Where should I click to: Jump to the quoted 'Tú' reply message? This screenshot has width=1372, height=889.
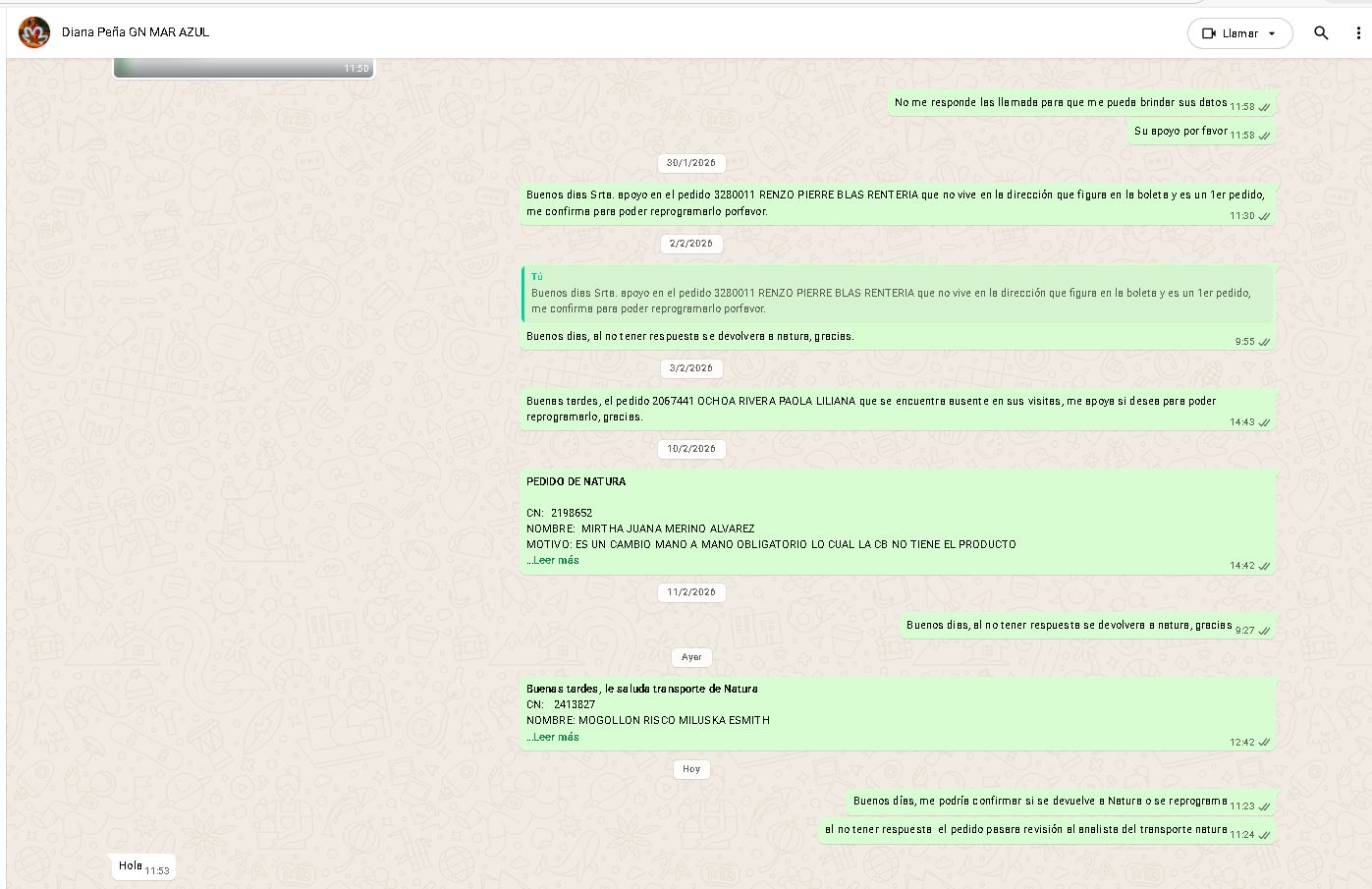tap(897, 294)
